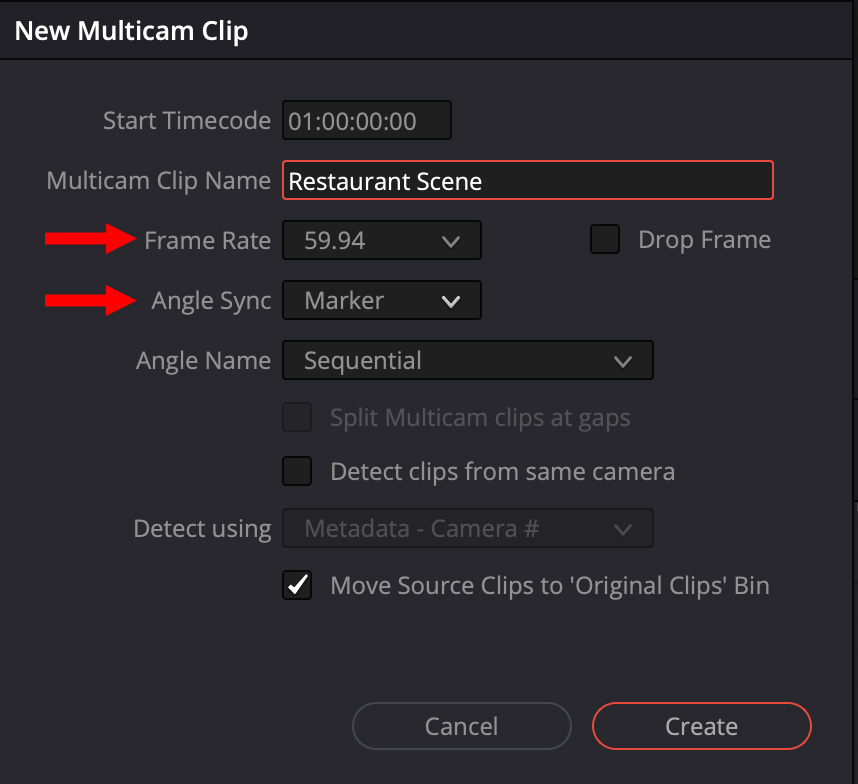
Task: Click the Drop Frame label text
Action: tap(705, 240)
